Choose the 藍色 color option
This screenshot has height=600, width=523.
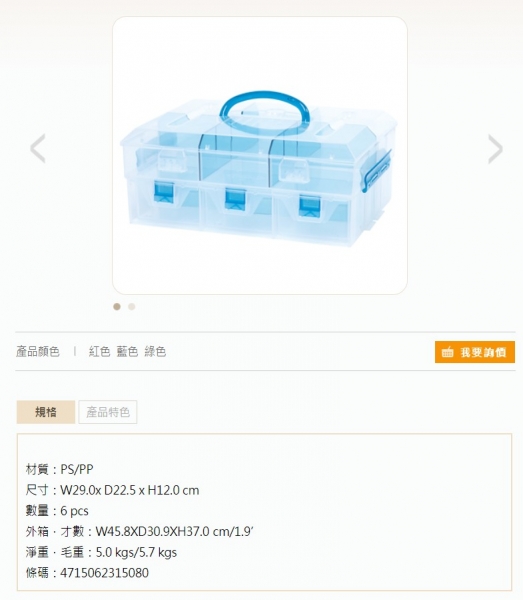127,351
